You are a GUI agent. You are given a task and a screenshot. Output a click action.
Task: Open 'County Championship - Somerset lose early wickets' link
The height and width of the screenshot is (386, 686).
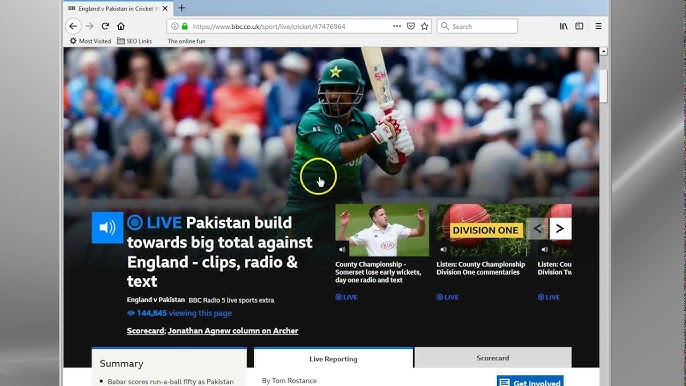tap(378, 272)
